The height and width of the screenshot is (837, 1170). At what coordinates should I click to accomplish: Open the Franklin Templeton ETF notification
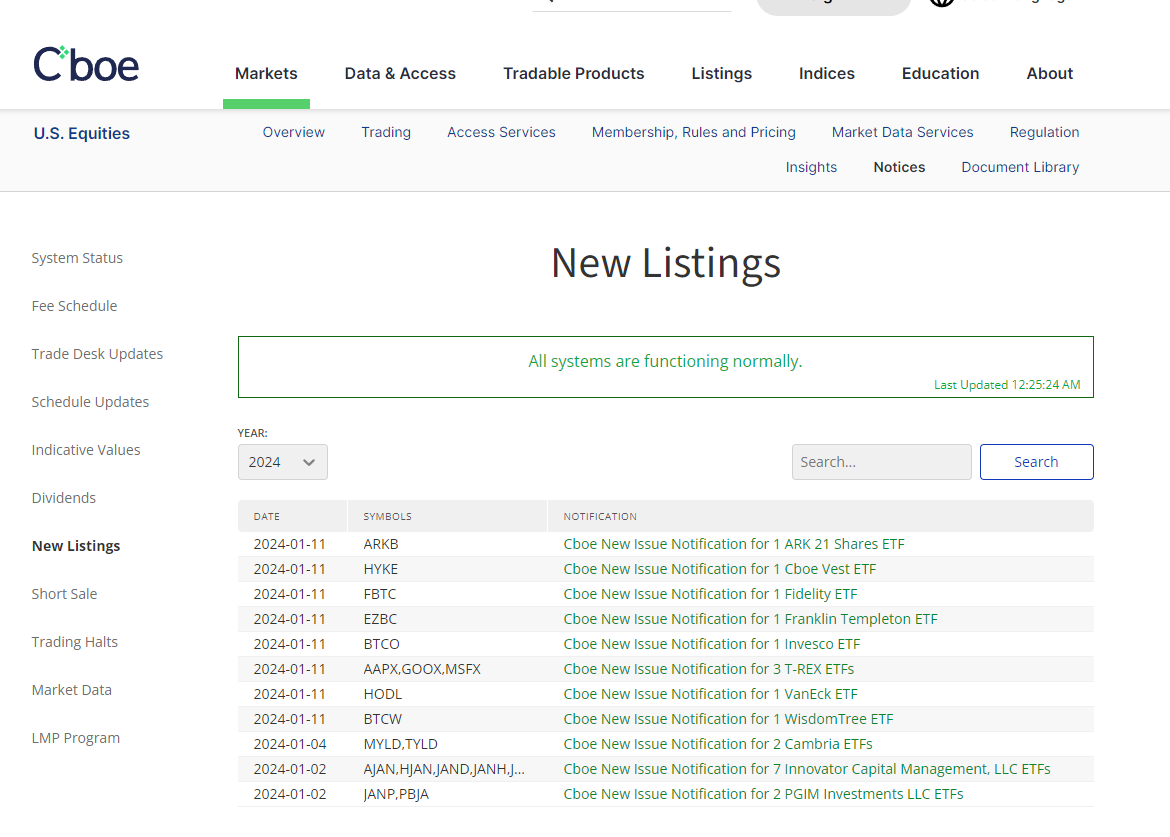tap(750, 619)
